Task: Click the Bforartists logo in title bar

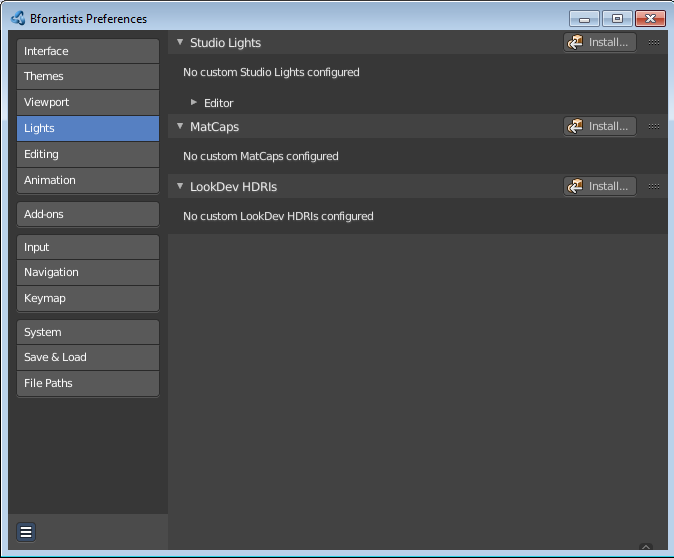Action: click(x=18, y=18)
